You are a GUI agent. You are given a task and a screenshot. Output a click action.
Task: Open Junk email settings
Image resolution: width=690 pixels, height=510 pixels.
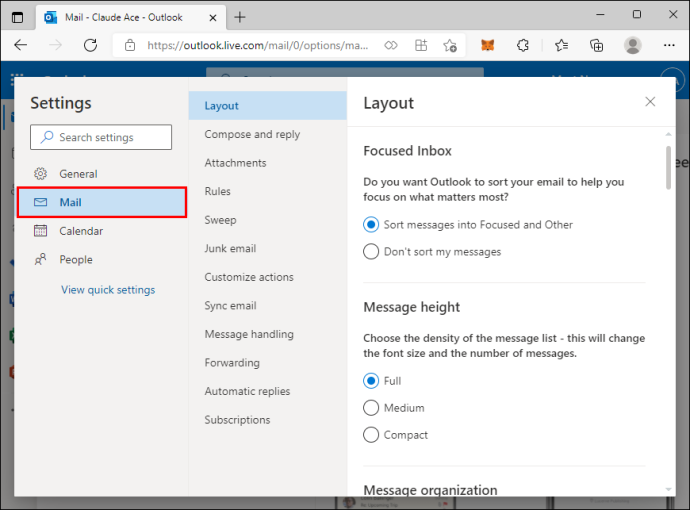268,249
